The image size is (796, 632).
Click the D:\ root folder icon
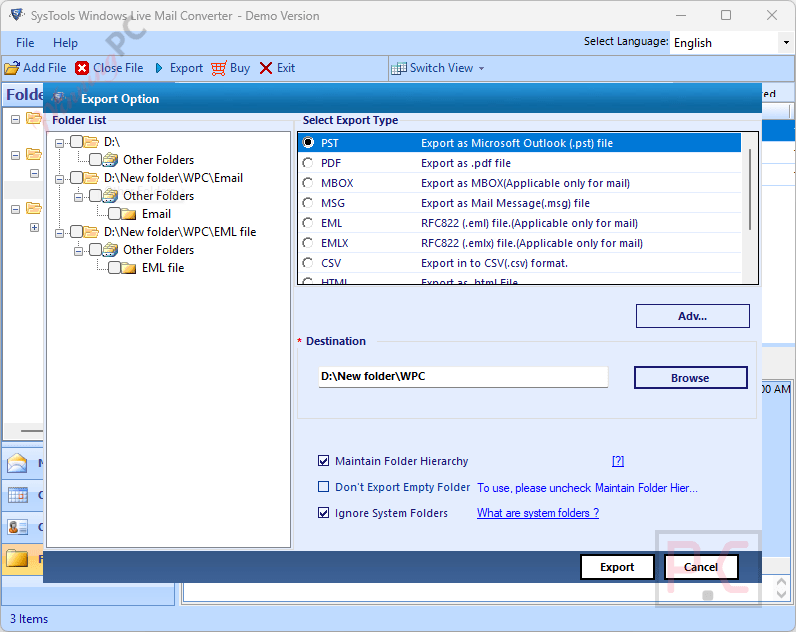[x=91, y=142]
